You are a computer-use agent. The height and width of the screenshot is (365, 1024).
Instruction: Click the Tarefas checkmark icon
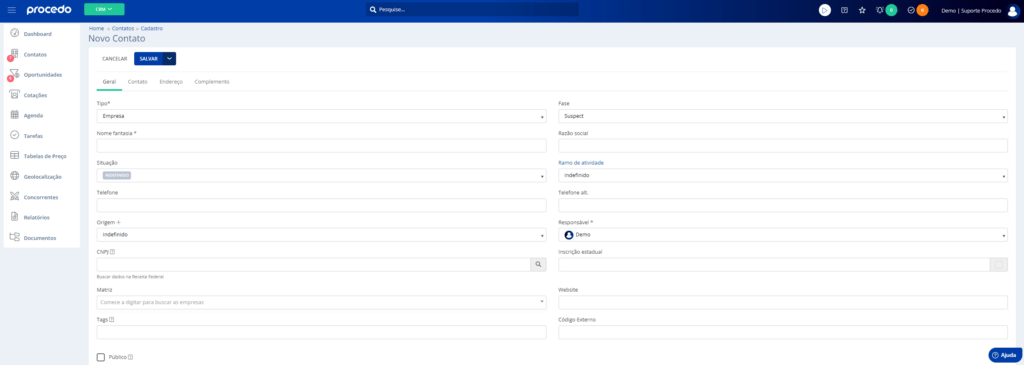(x=14, y=135)
